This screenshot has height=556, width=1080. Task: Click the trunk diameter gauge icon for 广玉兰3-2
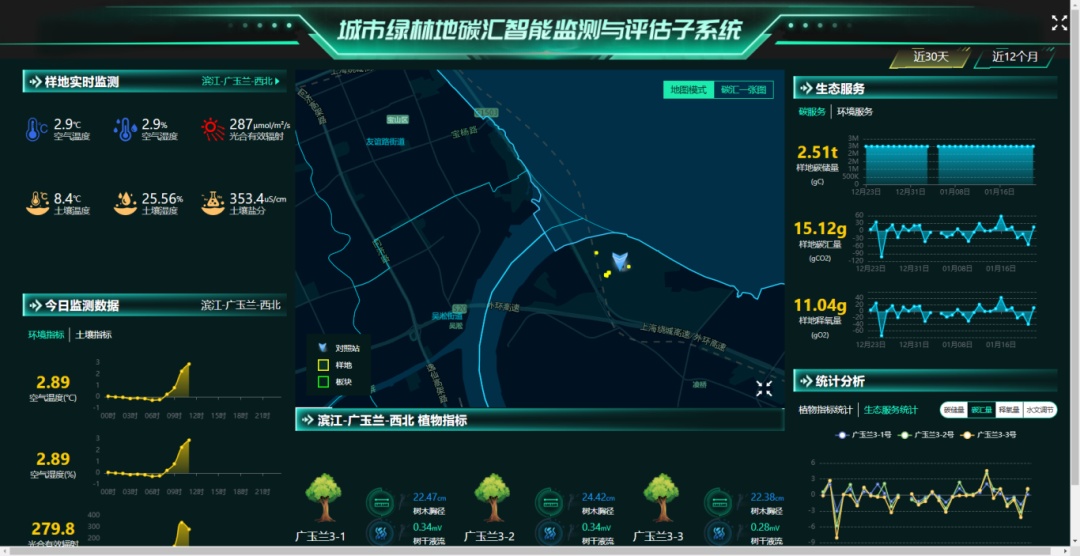click(549, 502)
